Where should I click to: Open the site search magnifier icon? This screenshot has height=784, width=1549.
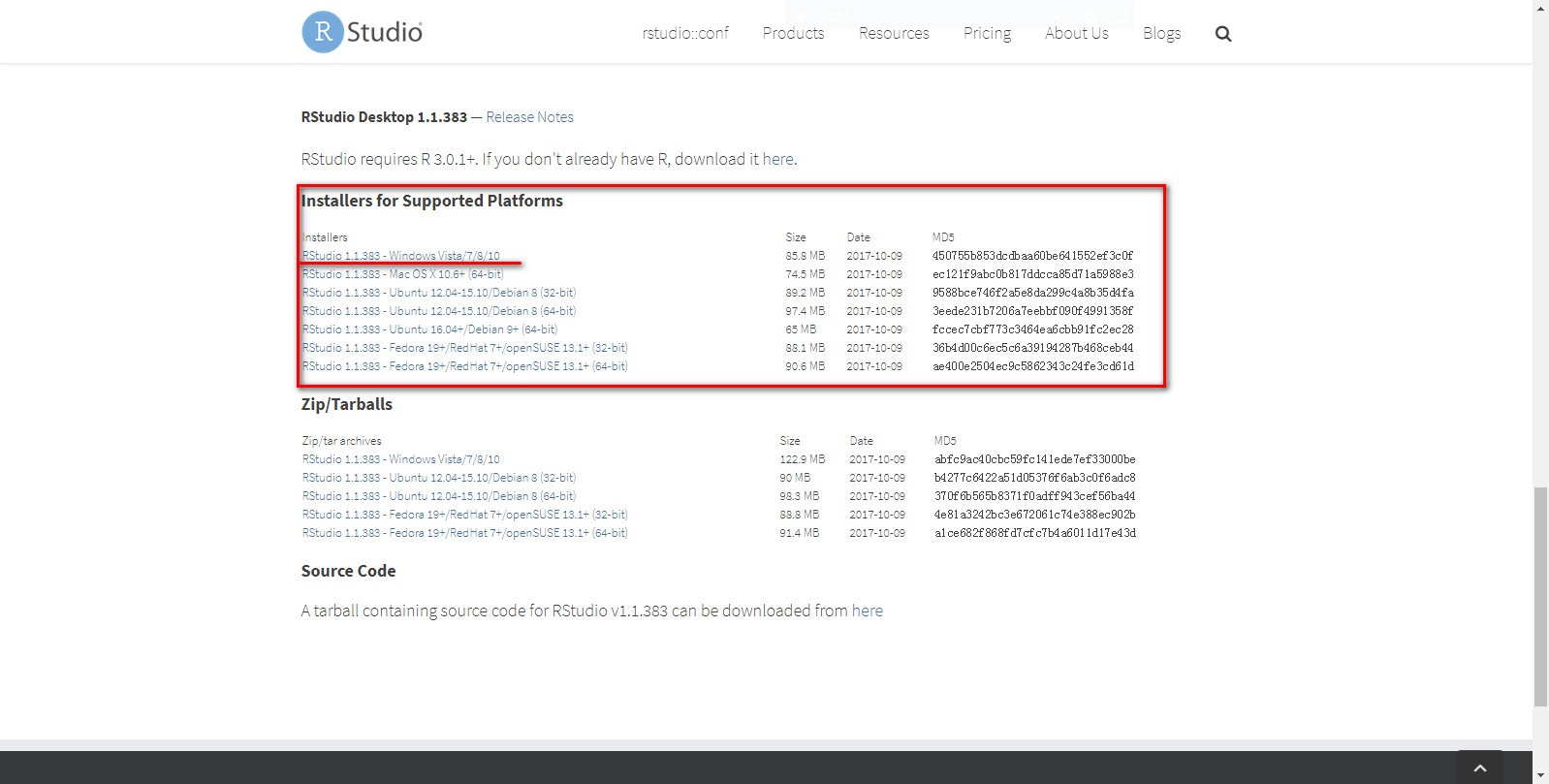pos(1223,34)
